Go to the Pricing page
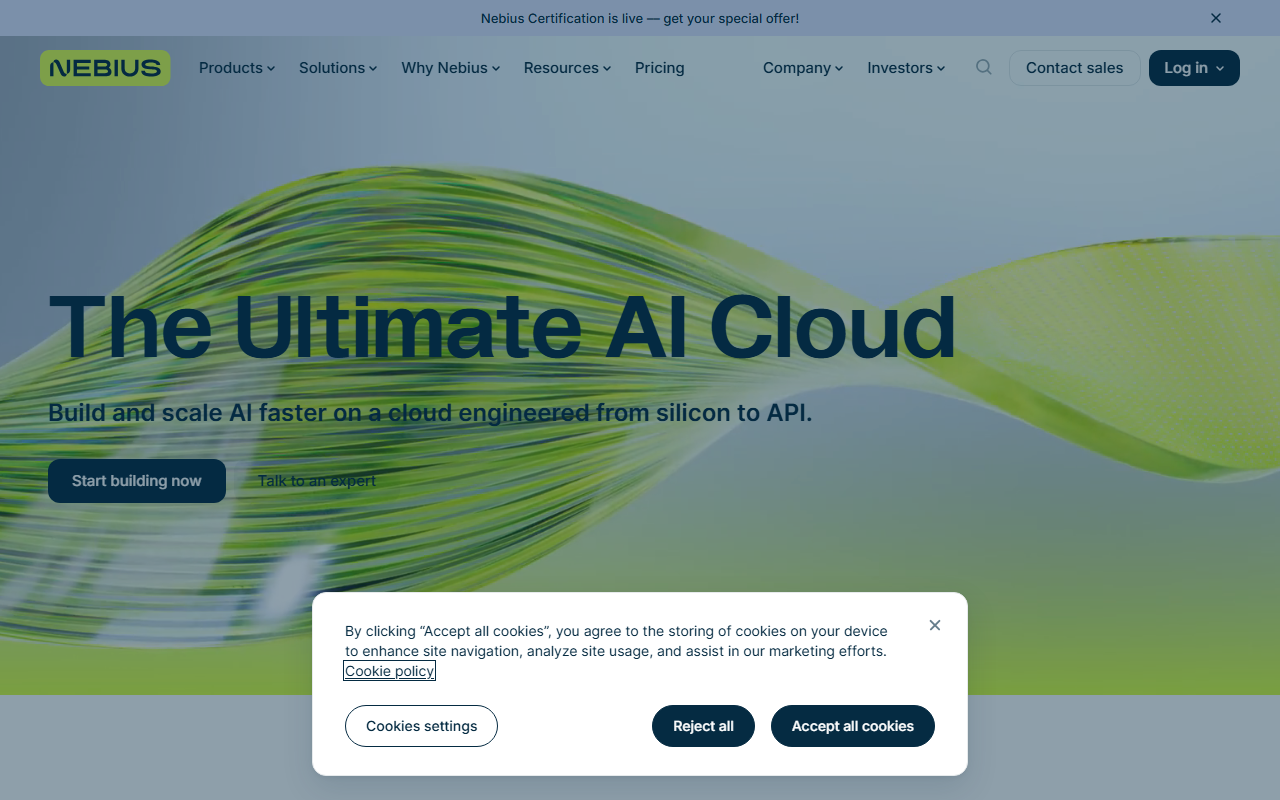Viewport: 1280px width, 800px height. (x=660, y=68)
